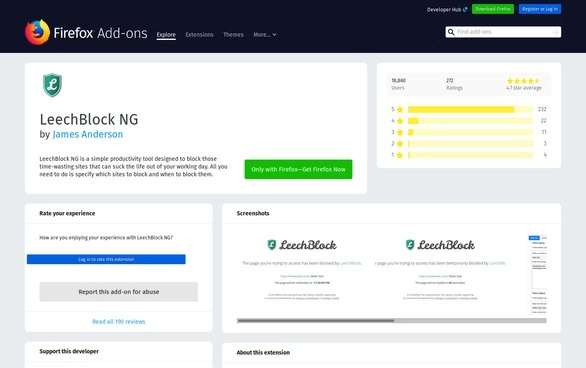The image size is (586, 368).
Task: Click Only with Firefox—Get Firefox Now
Action: point(298,169)
